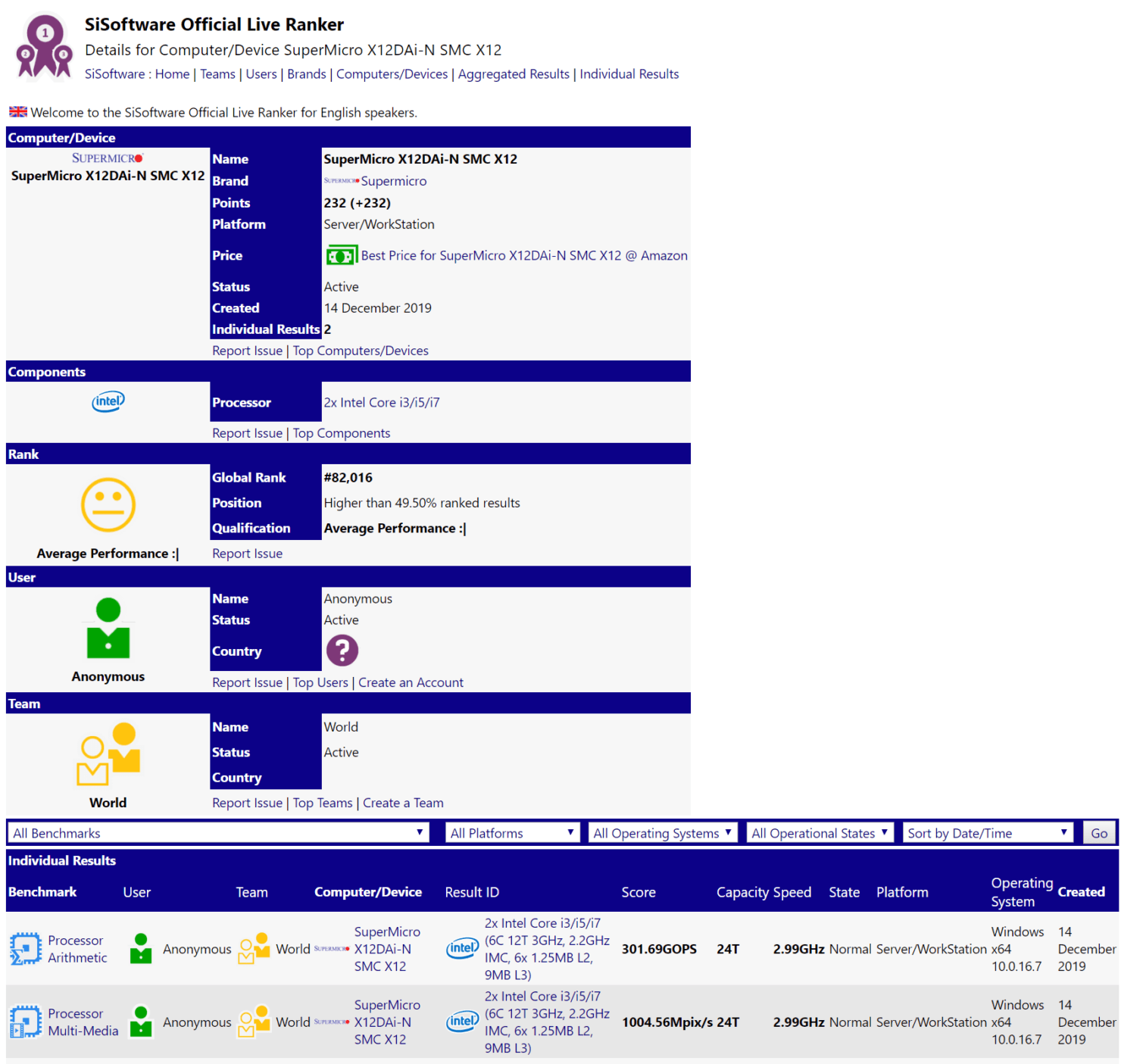This screenshot has width=1121, height=1064.
Task: Follow the Top Computers/Devices link
Action: tap(361, 351)
